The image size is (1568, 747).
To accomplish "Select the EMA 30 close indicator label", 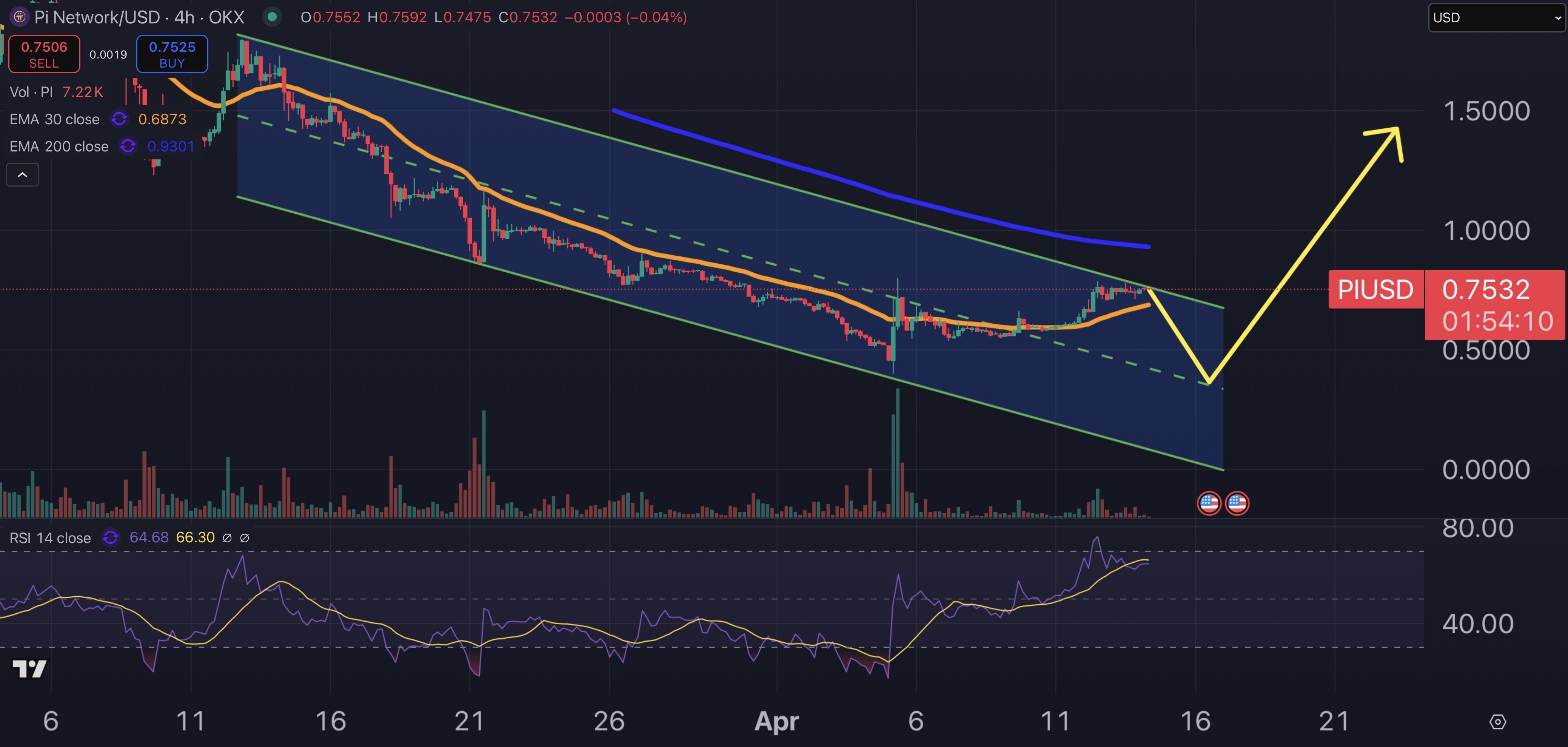I will tap(54, 119).
